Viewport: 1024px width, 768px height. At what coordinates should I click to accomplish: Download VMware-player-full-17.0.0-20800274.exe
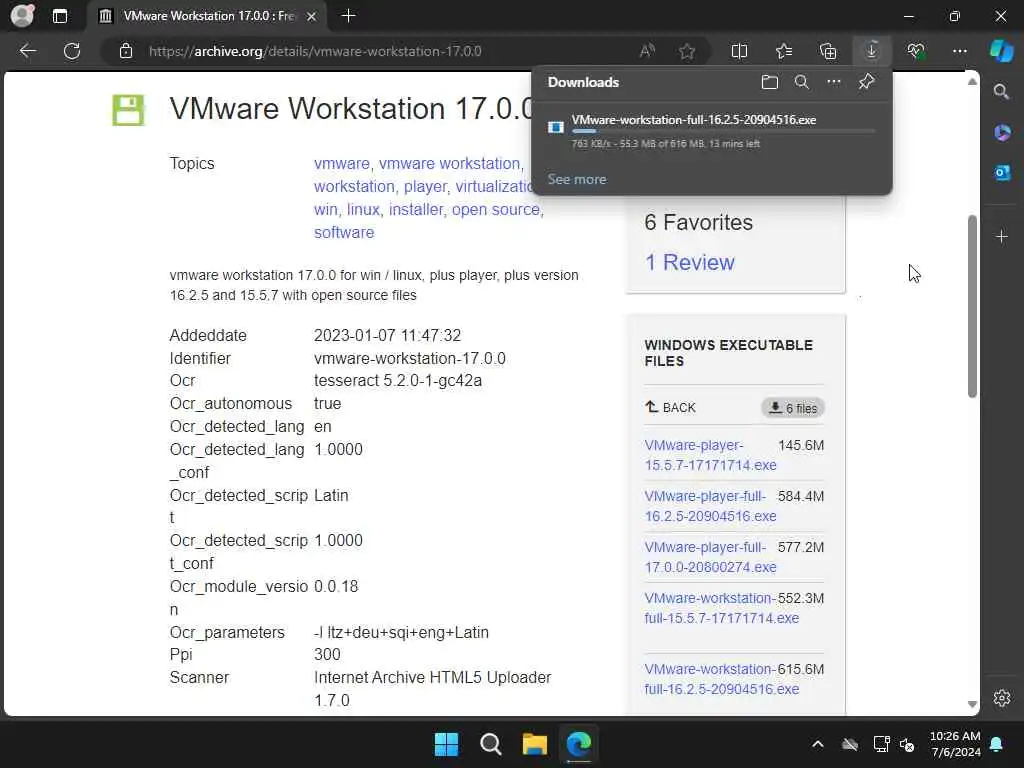coord(711,557)
